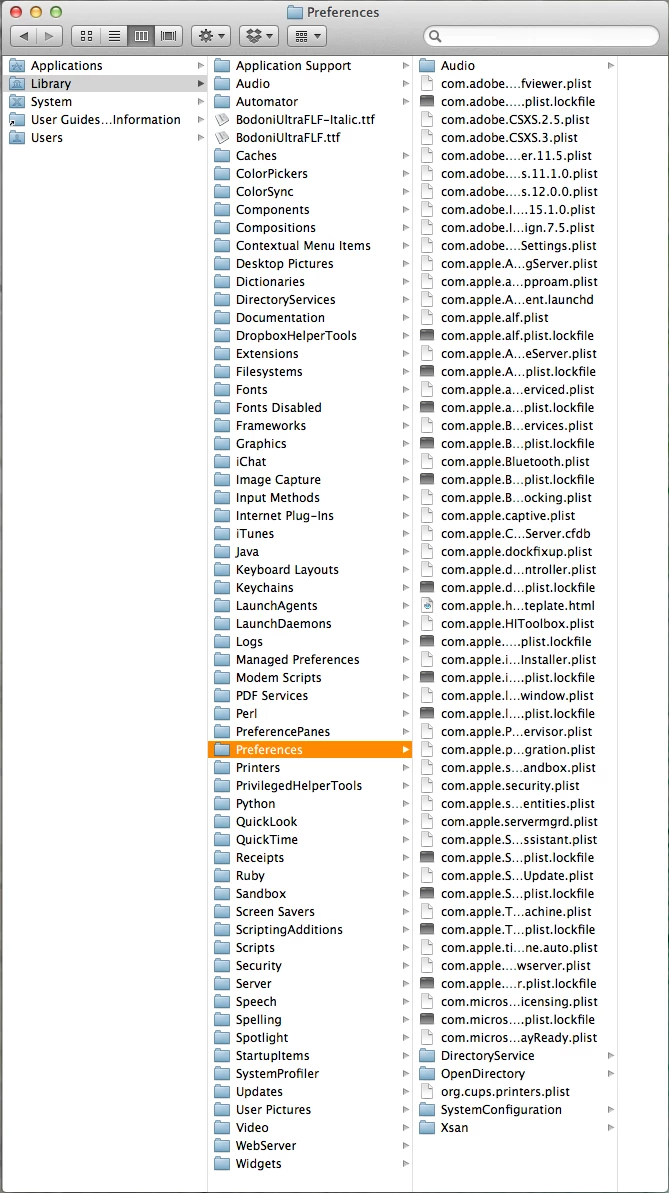
Task: Select the Keychains folder icon
Action: click(221, 587)
